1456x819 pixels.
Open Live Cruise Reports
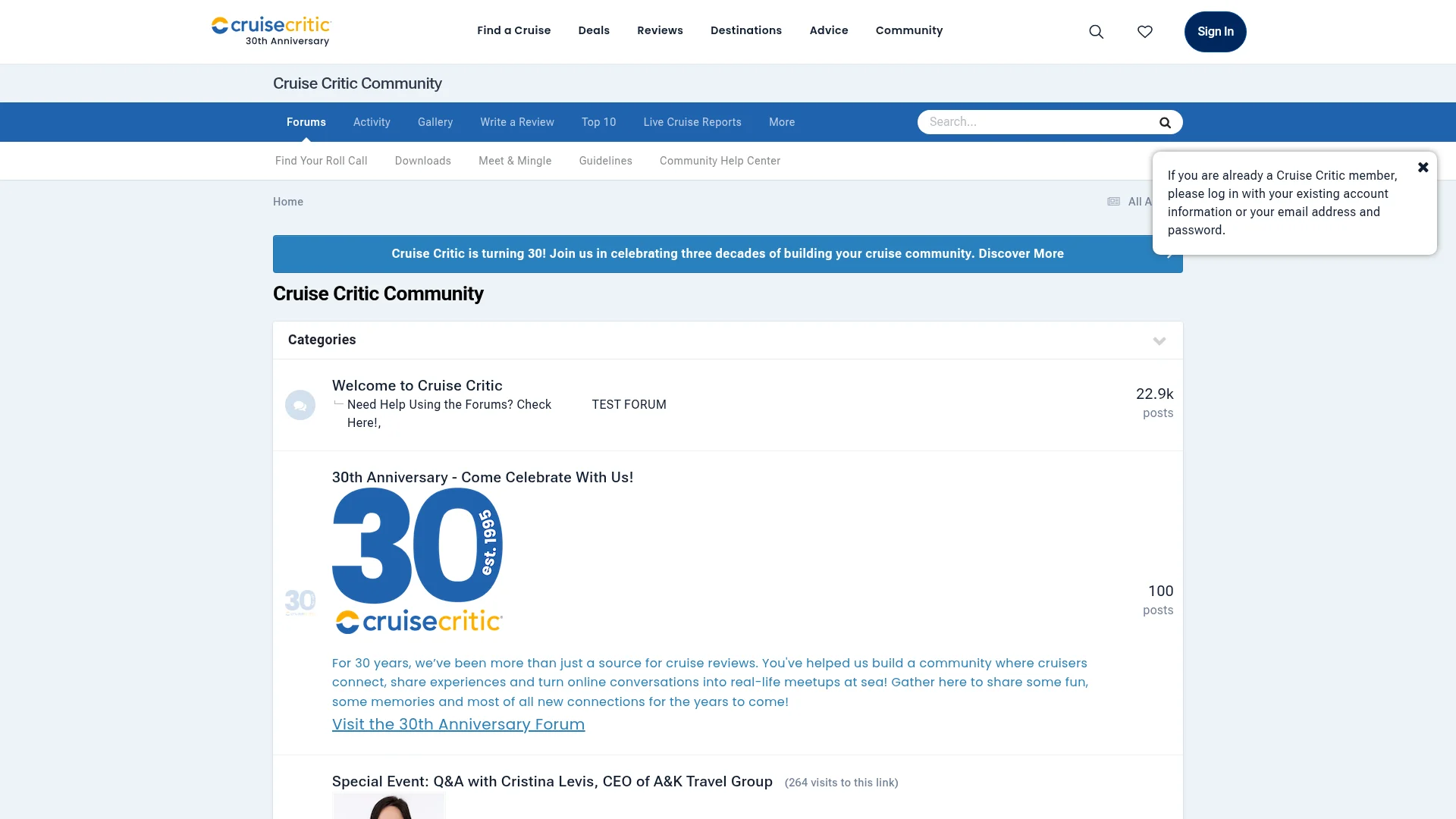(692, 122)
